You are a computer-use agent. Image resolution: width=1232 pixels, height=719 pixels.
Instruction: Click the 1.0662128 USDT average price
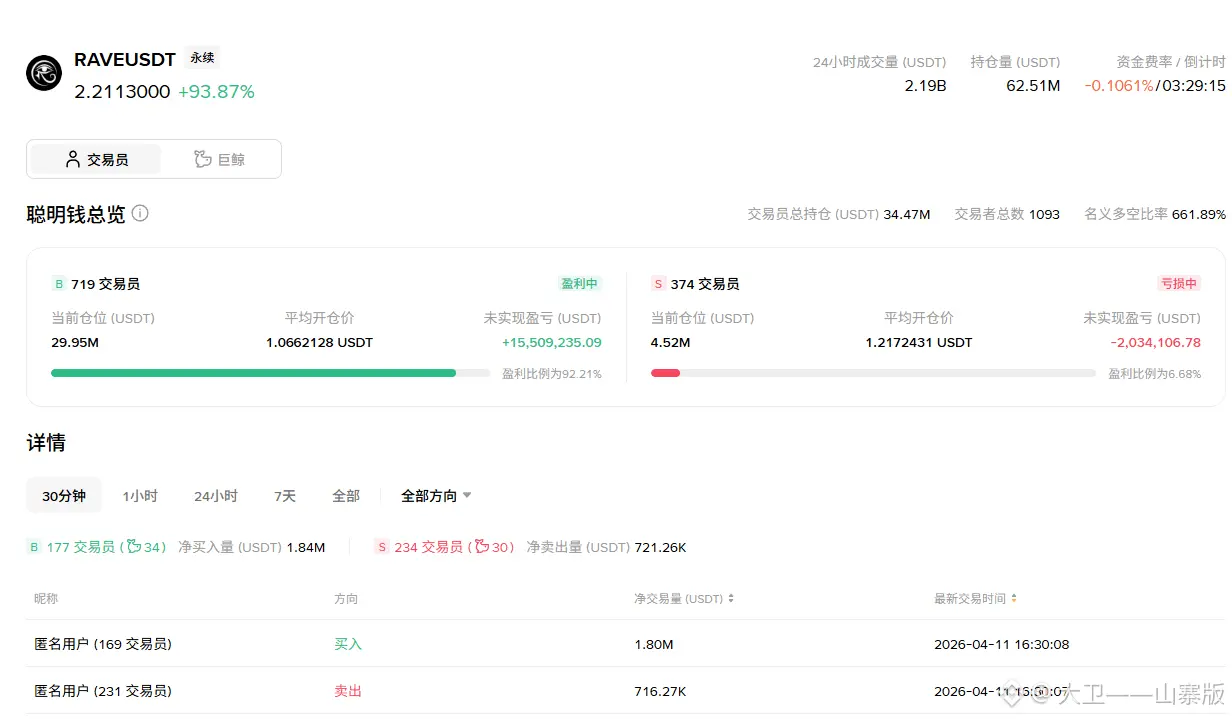319,343
